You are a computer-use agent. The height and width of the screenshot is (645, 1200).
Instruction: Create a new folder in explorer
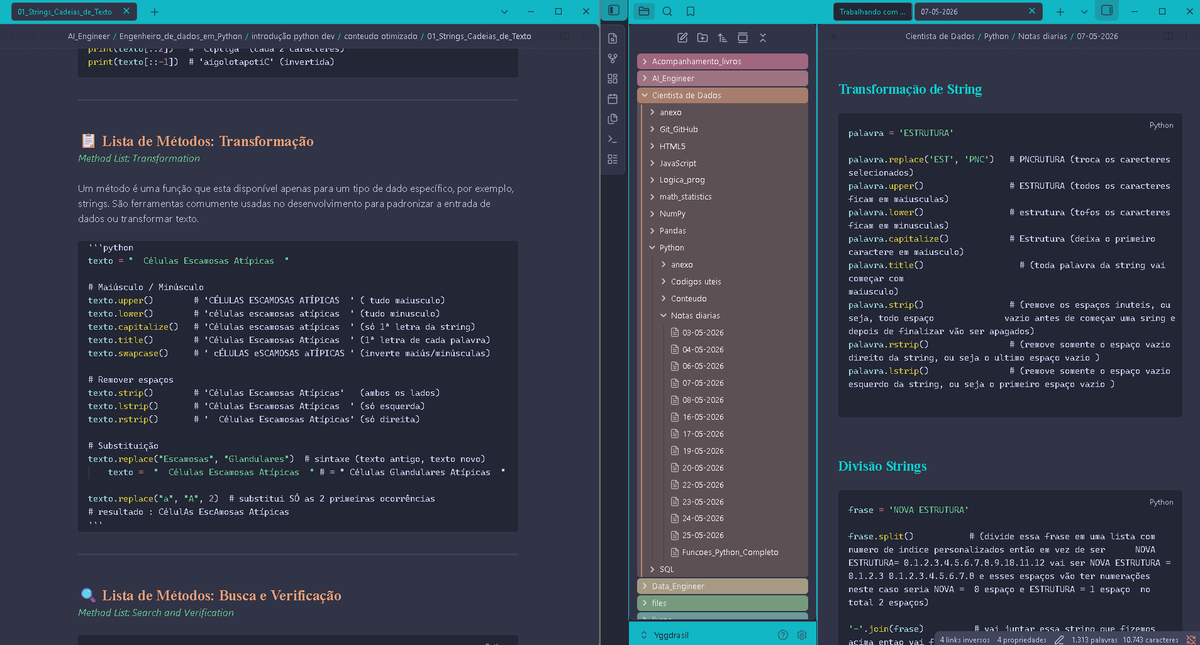(x=702, y=37)
